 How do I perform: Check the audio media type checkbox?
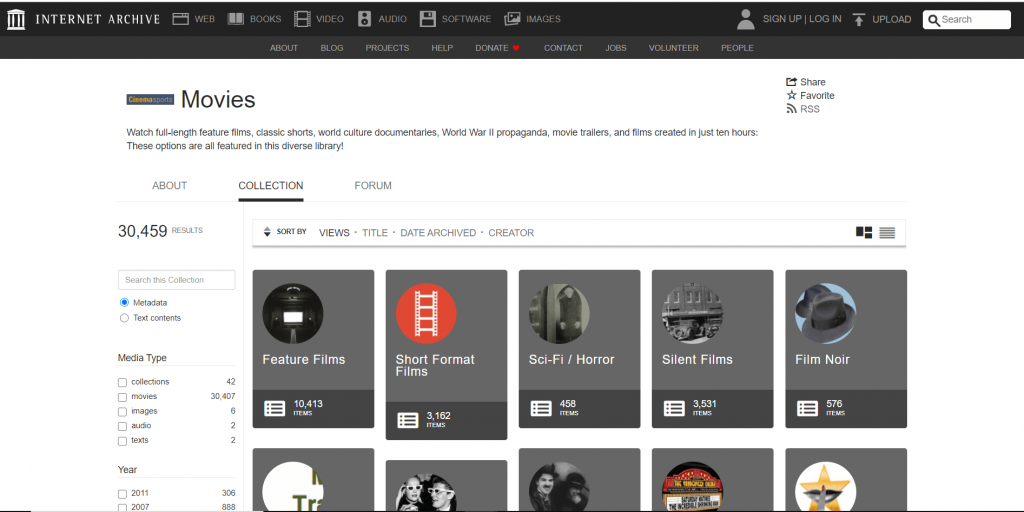coord(122,426)
